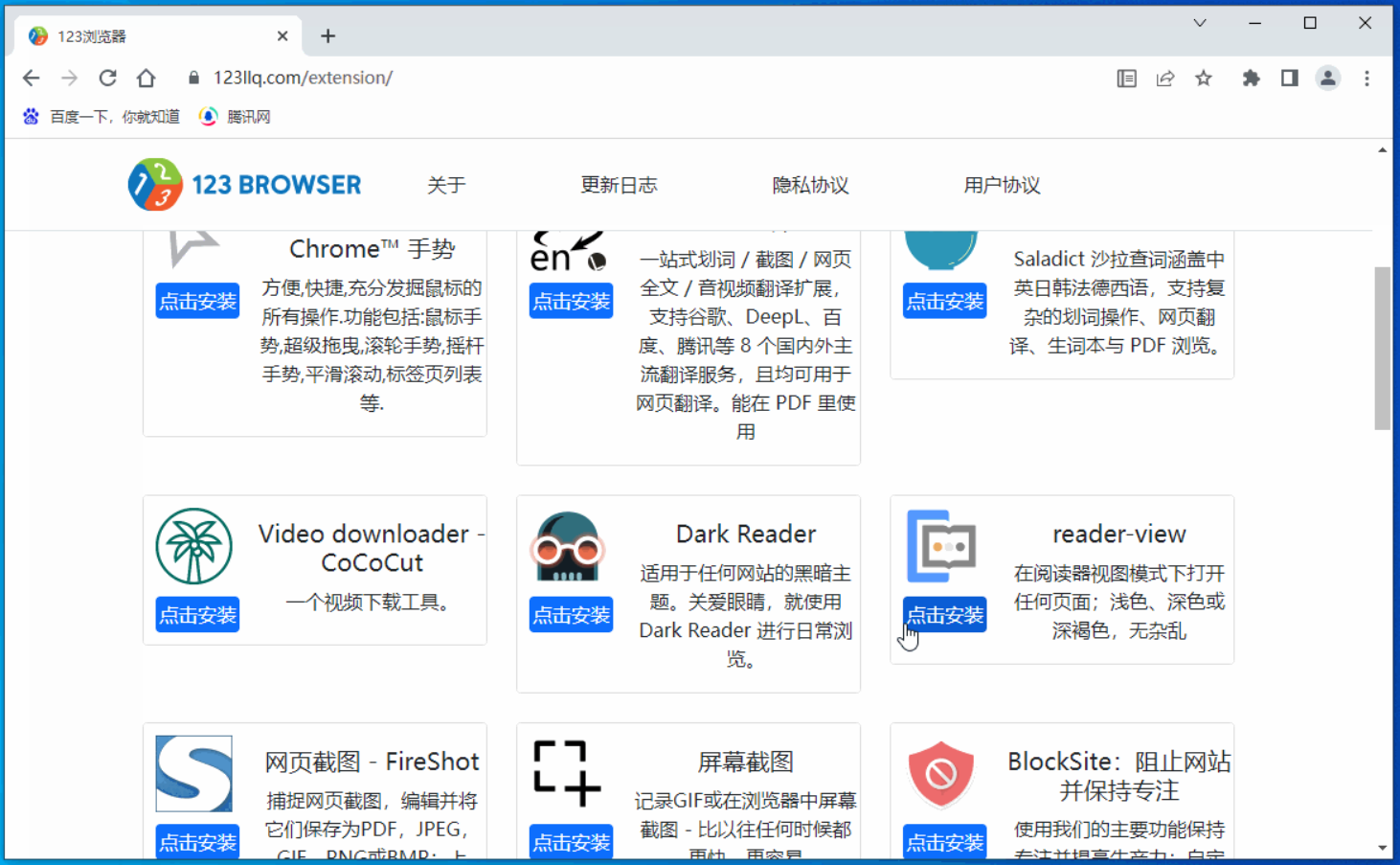
Task: Click the translation en pen icon
Action: click(568, 251)
